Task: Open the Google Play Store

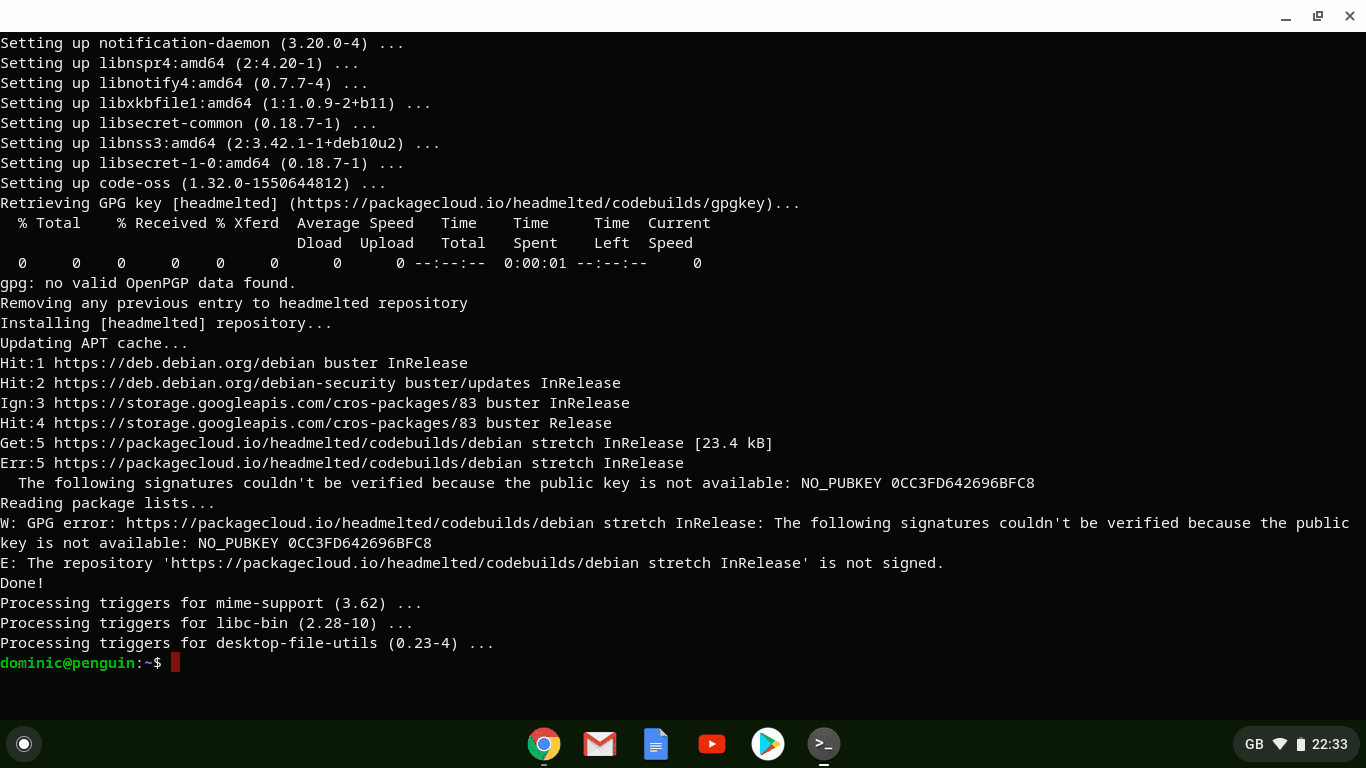Action: point(767,744)
